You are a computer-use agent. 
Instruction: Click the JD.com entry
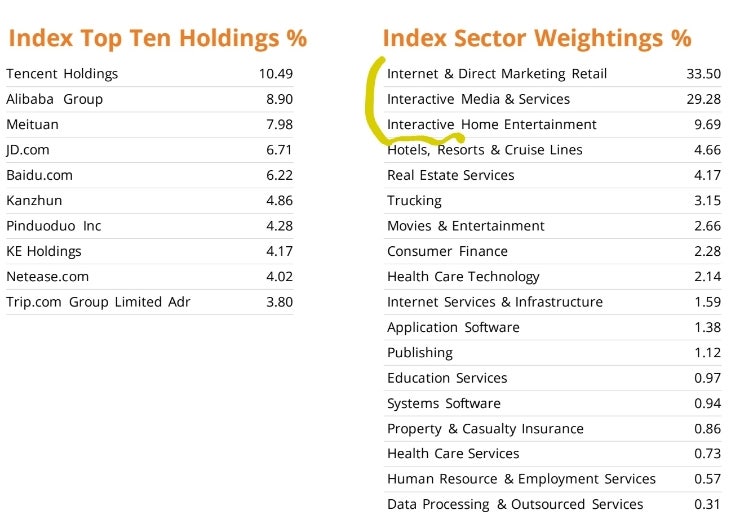[x=28, y=150]
